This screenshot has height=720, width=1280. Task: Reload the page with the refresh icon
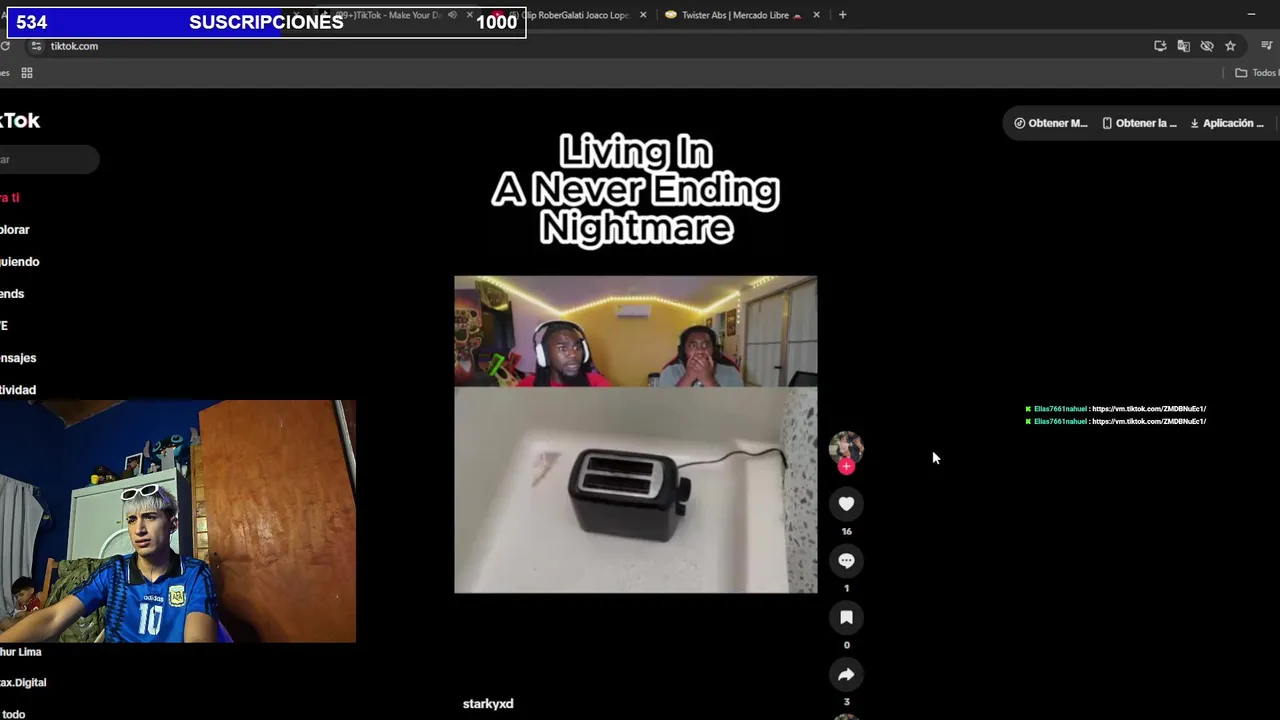pos(5,46)
